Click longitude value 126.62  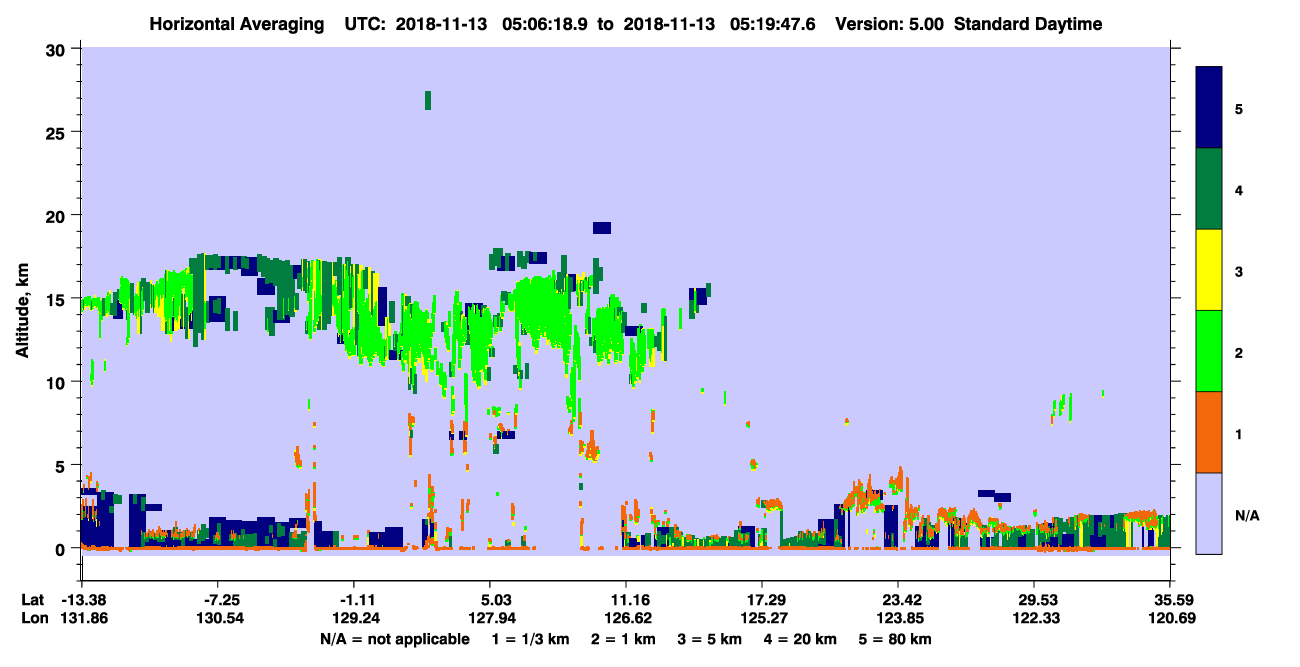pyautogui.click(x=626, y=619)
